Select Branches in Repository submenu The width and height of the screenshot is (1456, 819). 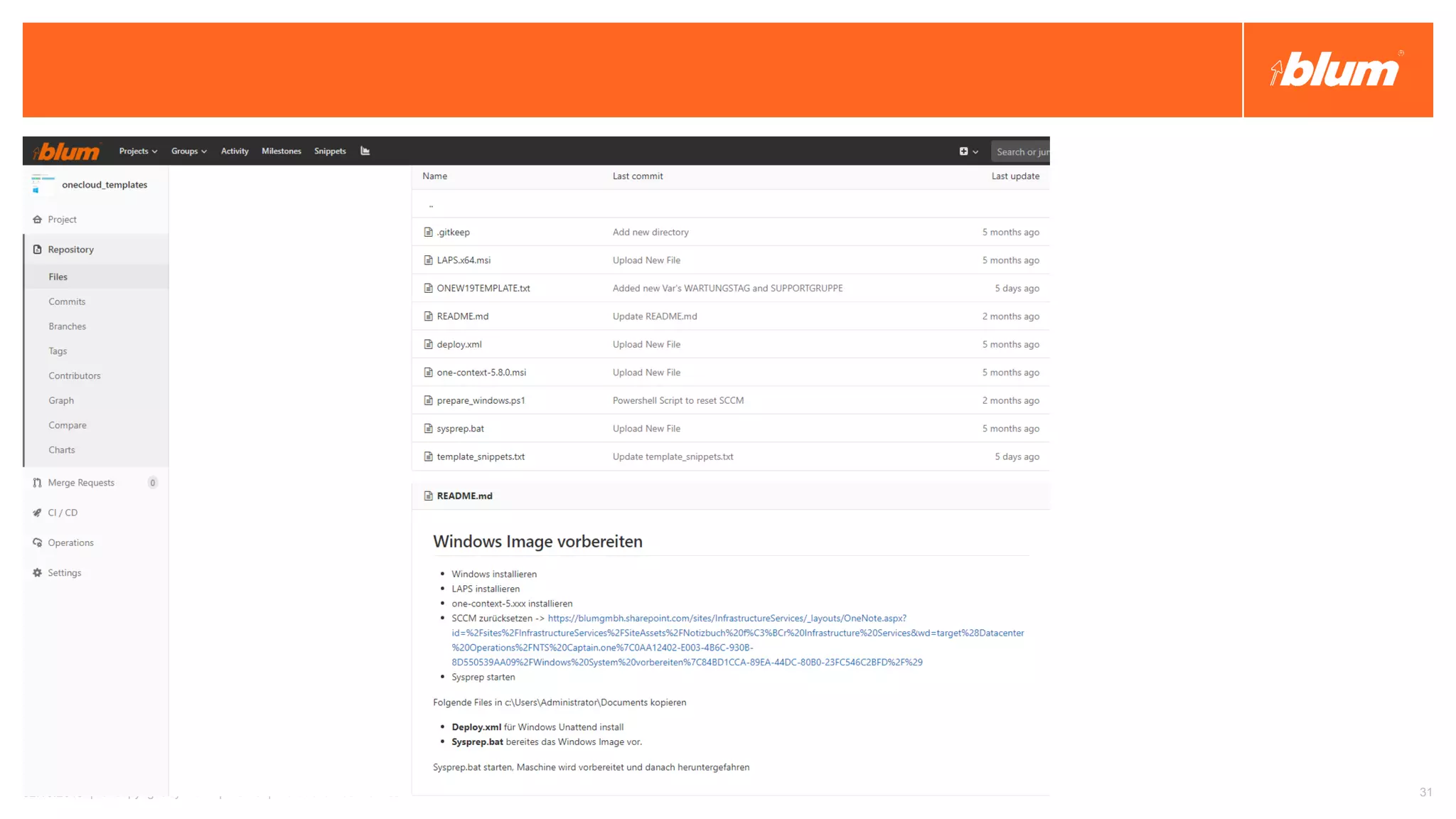[67, 326]
